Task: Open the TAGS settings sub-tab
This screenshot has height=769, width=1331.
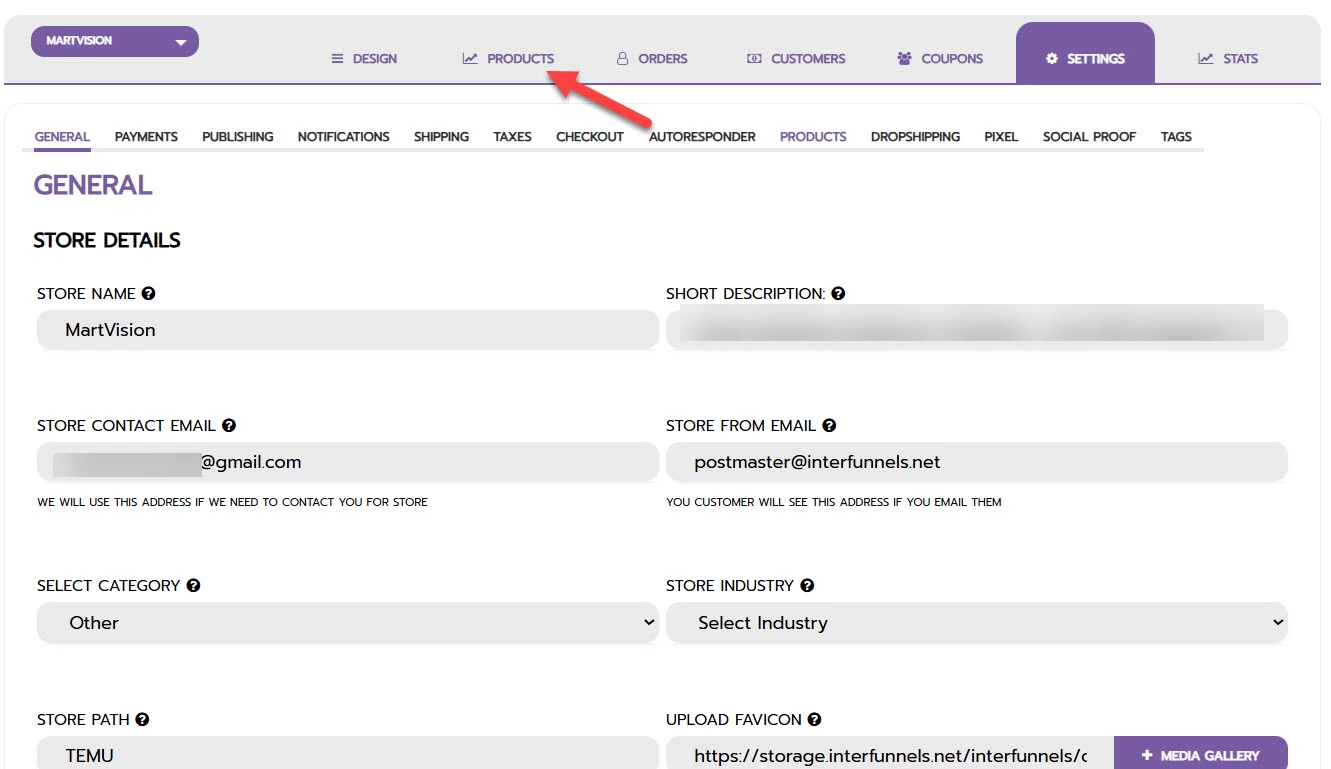Action: [x=1176, y=137]
